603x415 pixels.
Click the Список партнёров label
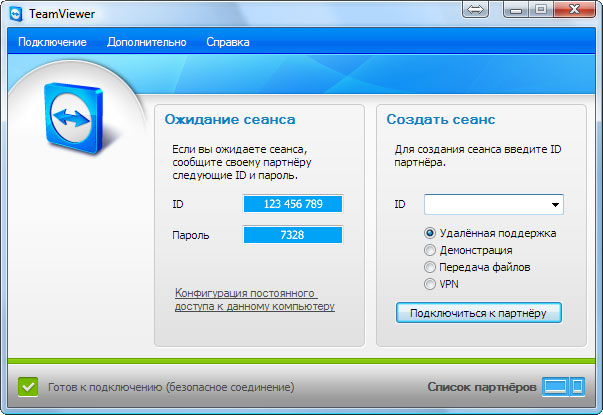point(481,387)
